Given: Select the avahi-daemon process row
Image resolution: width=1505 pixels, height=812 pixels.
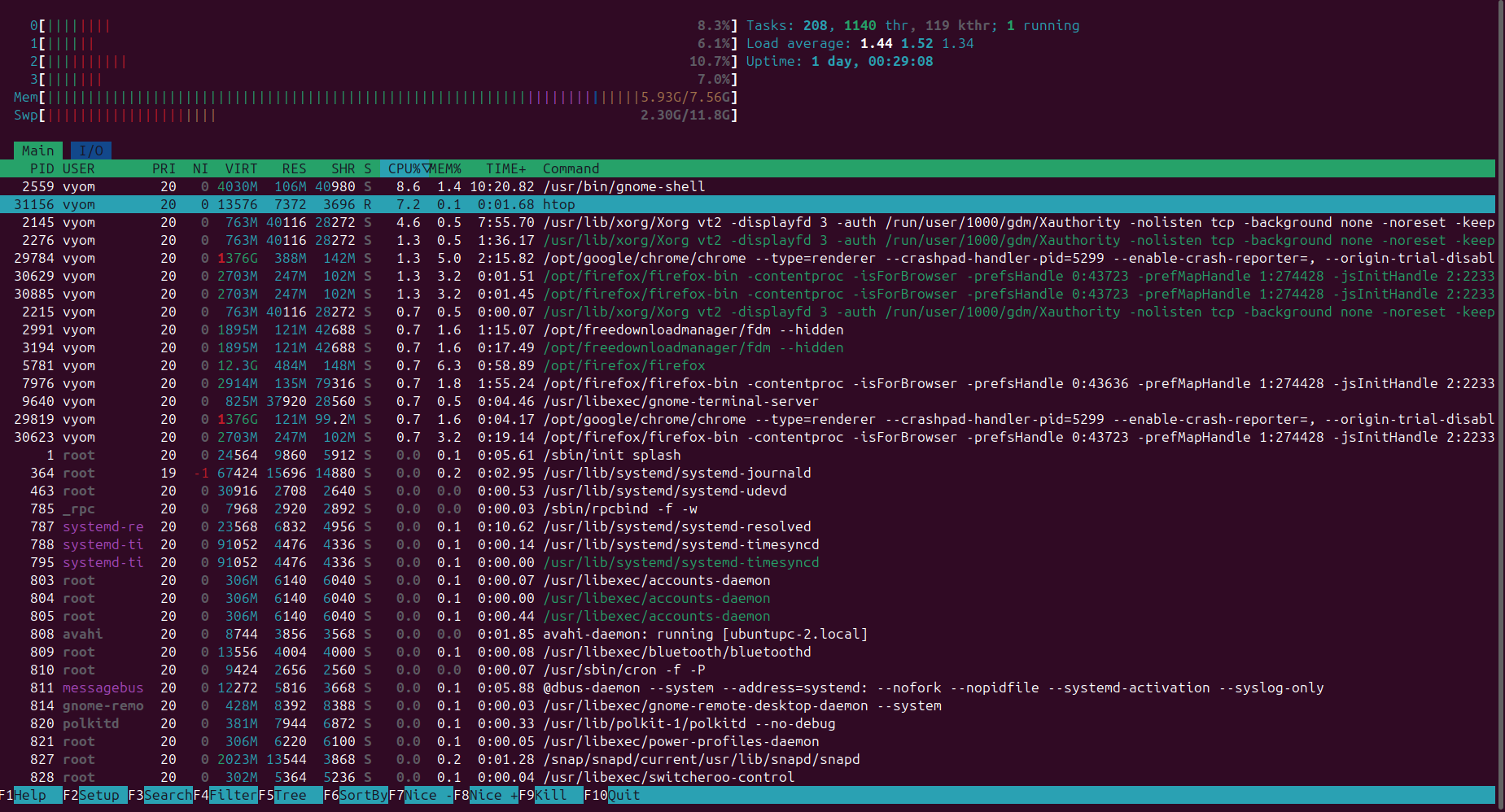Looking at the screenshot, I should coord(747,634).
